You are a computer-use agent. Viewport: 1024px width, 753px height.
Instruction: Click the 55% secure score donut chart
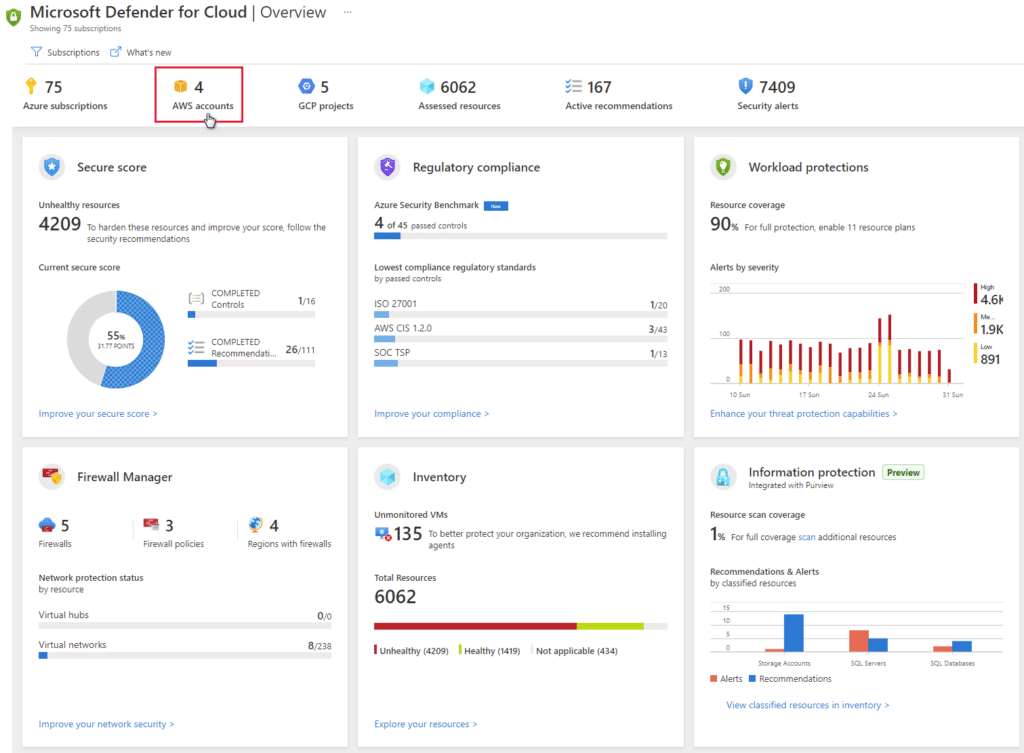coord(116,340)
